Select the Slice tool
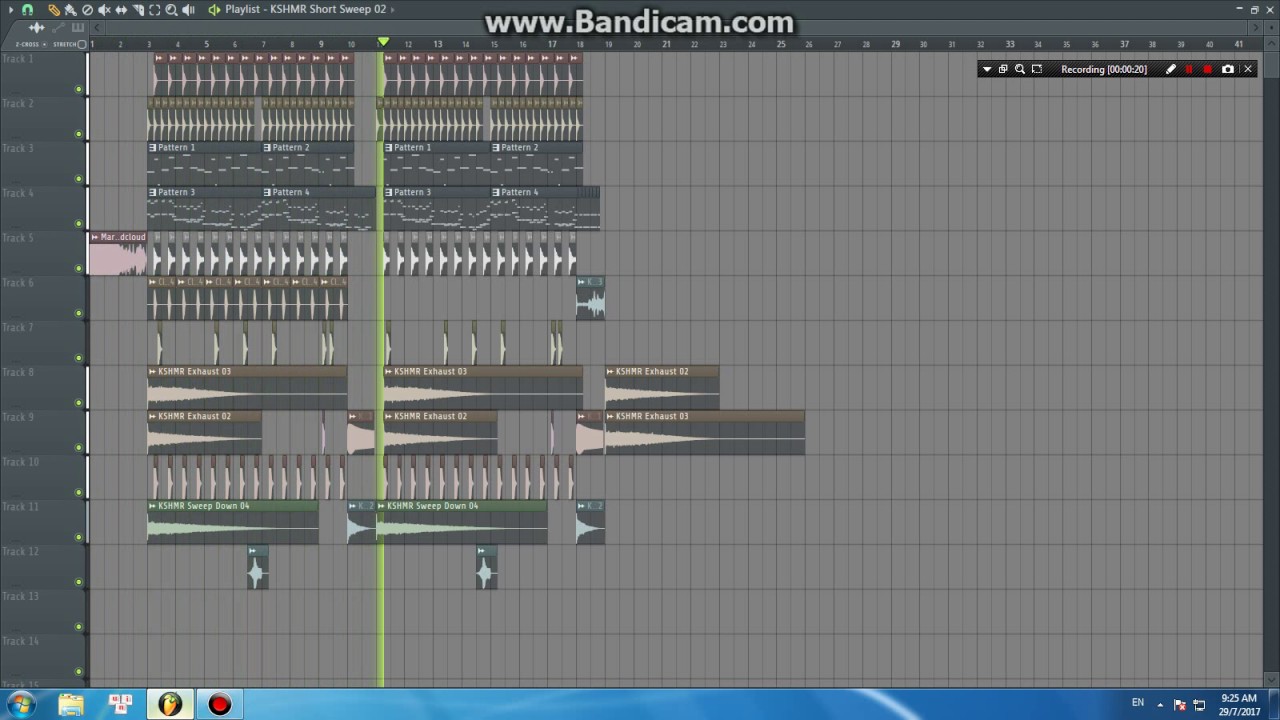The width and height of the screenshot is (1280, 720). coord(138,10)
